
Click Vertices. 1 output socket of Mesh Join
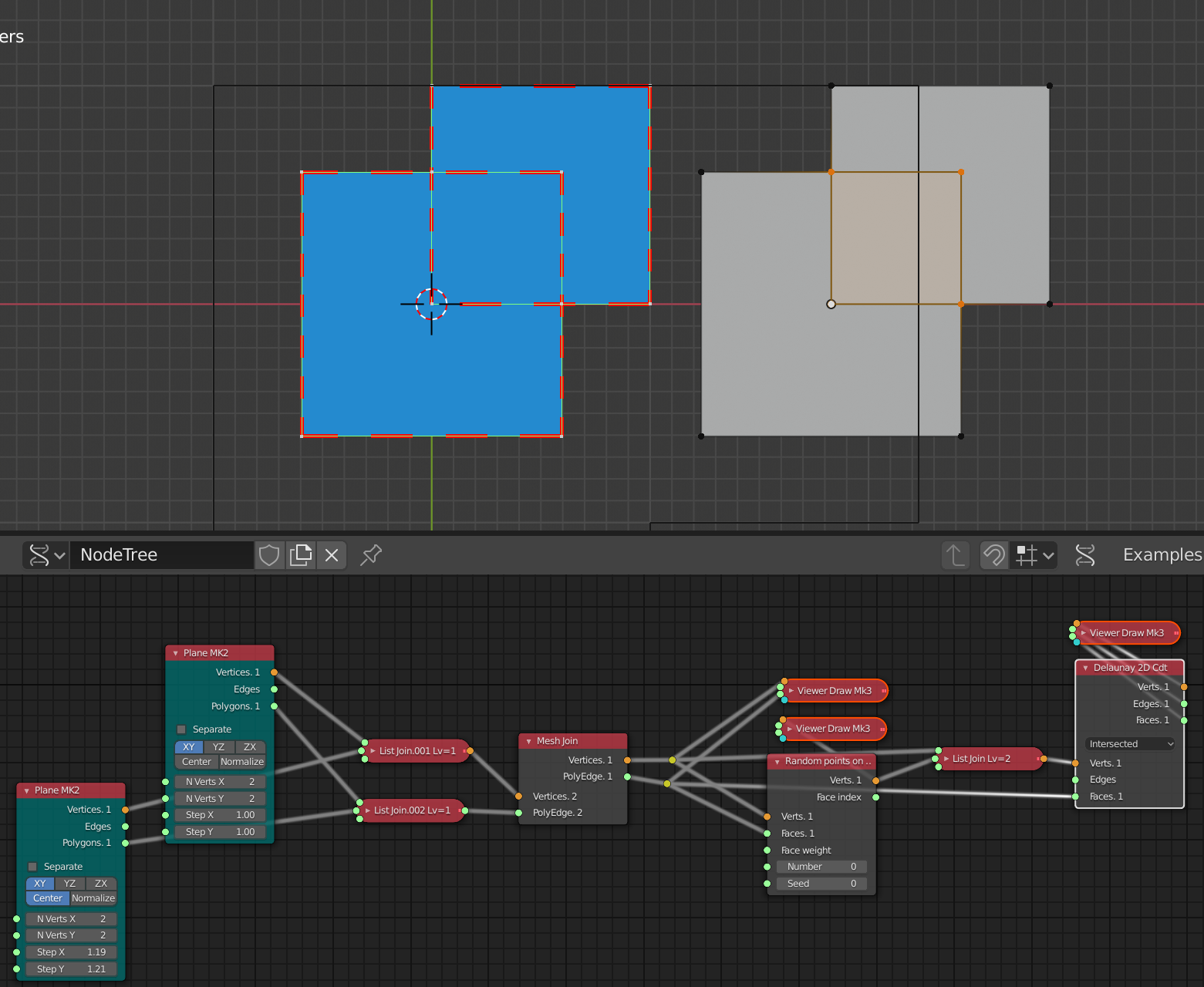[x=627, y=760]
